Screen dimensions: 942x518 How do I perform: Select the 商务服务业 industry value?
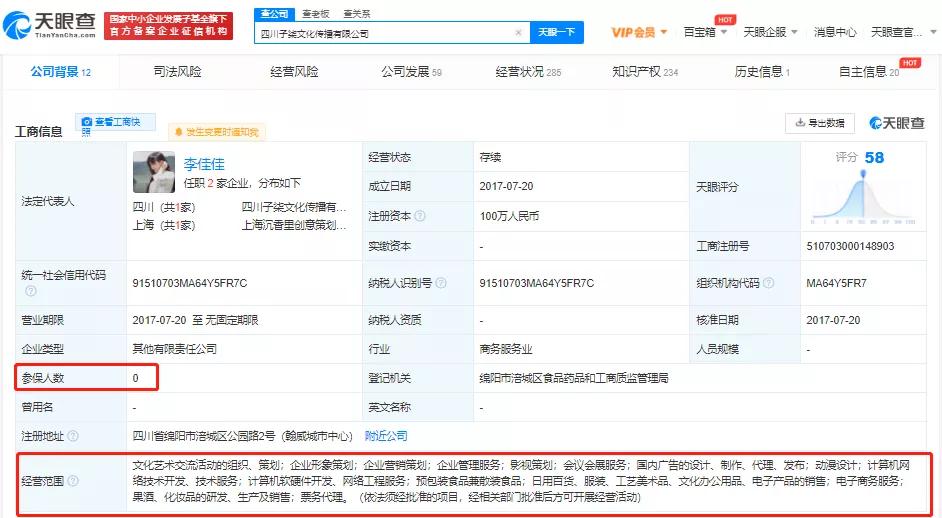point(506,349)
